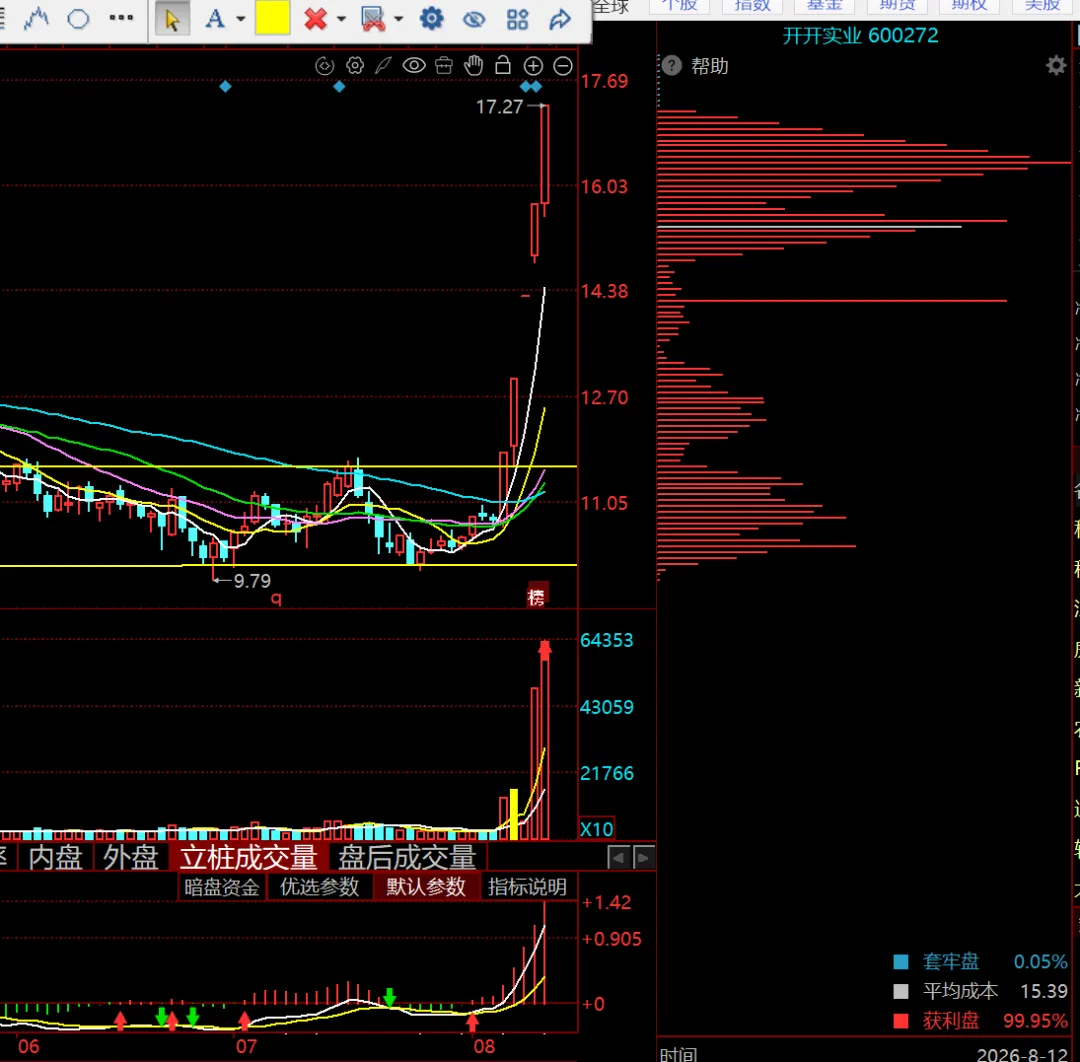Click the question mark help icon
This screenshot has width=1080, height=1062.
point(672,65)
